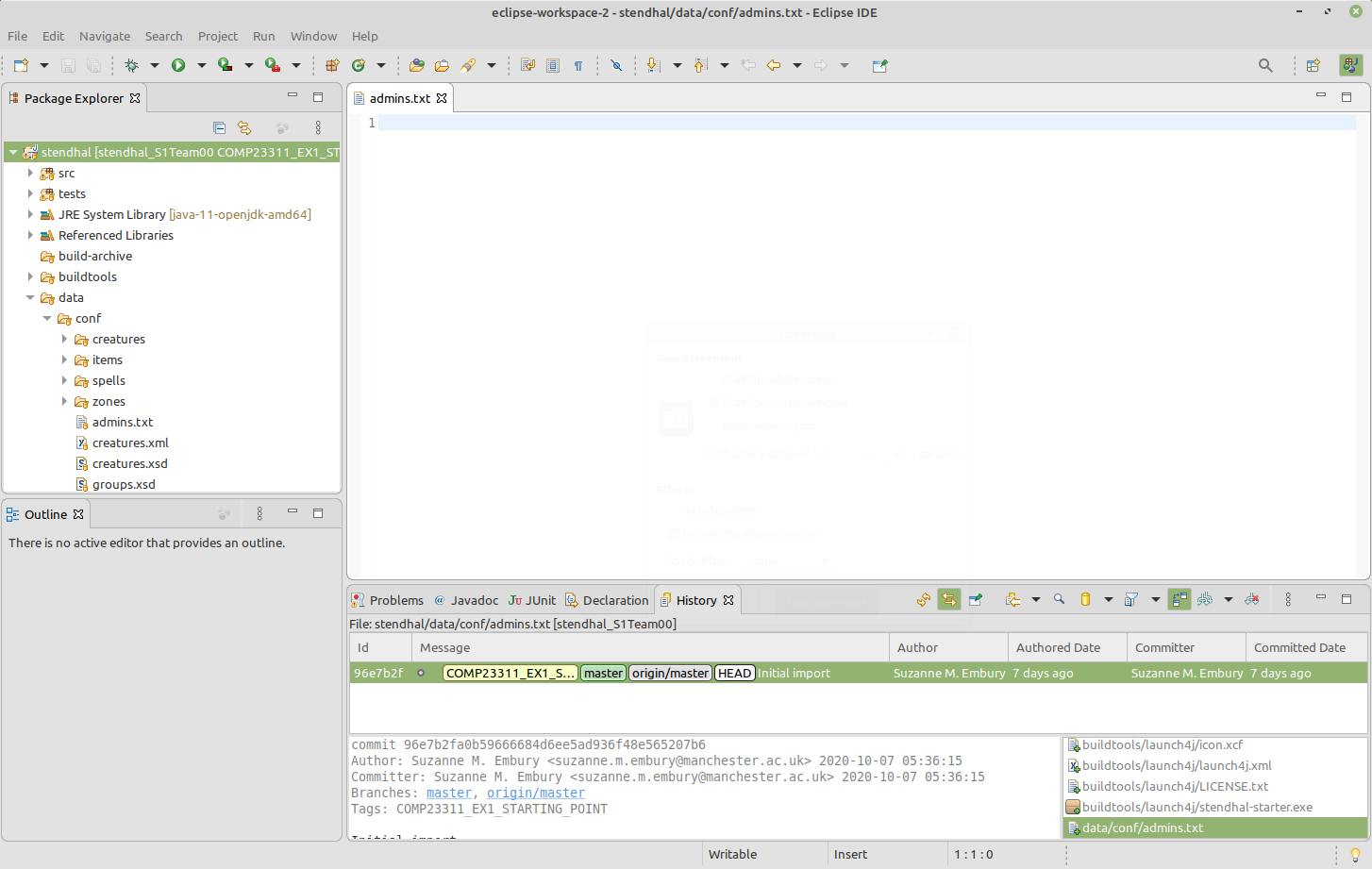Launch the Debug bug icon
The image size is (1372, 869).
pyautogui.click(x=131, y=65)
